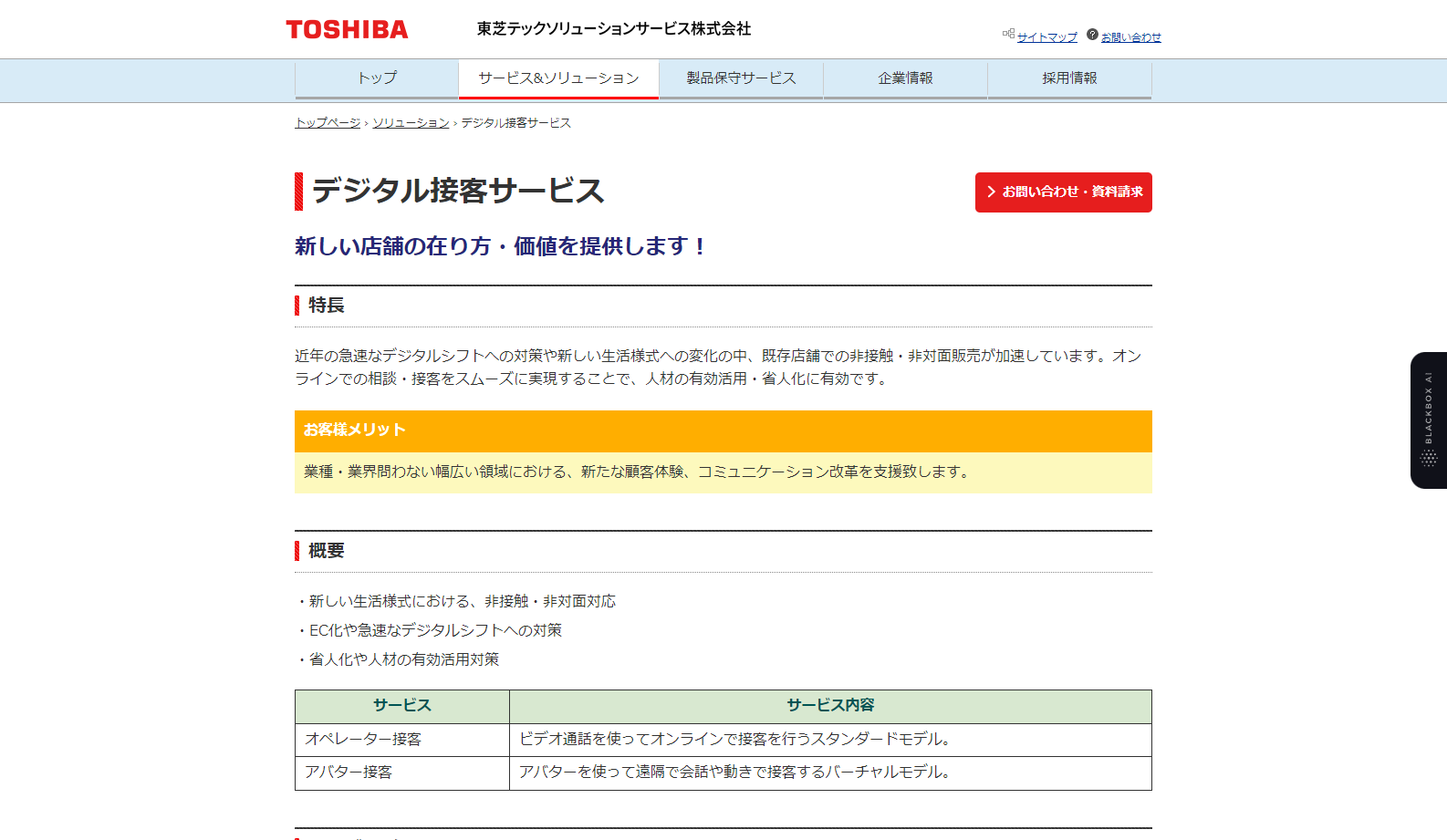Click the サービス column header

[x=402, y=706]
